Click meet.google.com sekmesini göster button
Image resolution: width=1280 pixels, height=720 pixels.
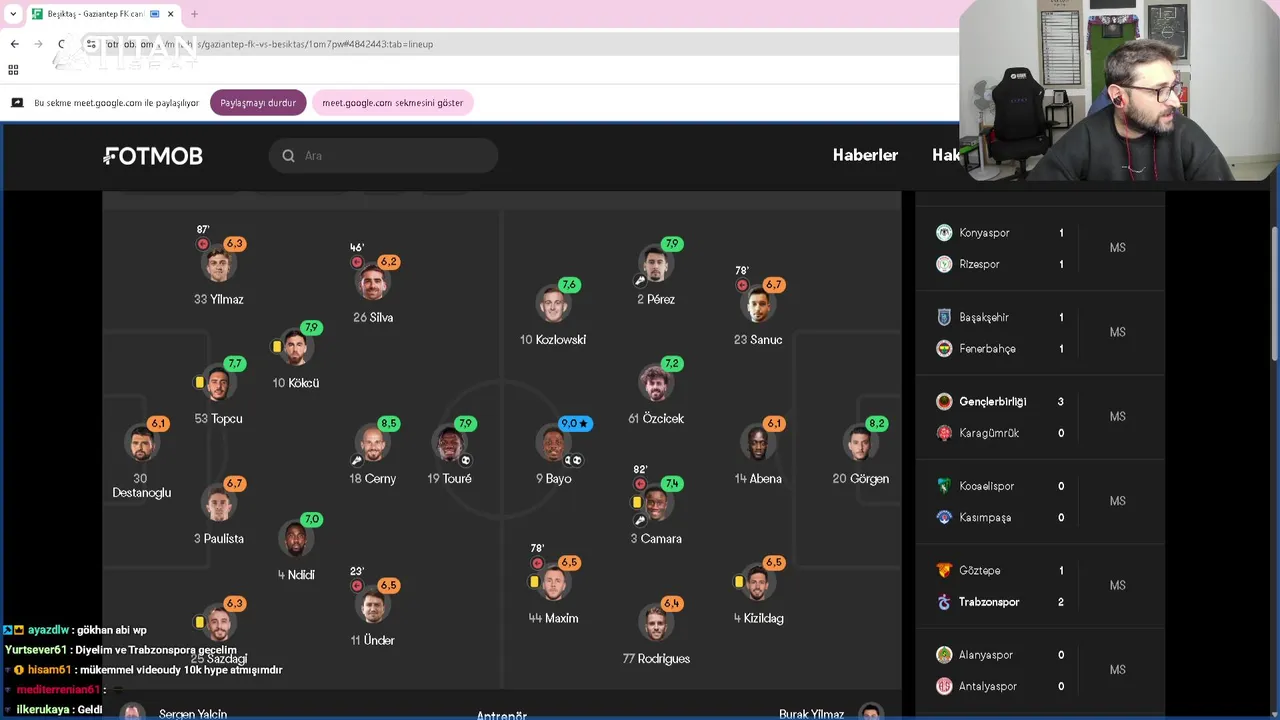[x=392, y=103]
